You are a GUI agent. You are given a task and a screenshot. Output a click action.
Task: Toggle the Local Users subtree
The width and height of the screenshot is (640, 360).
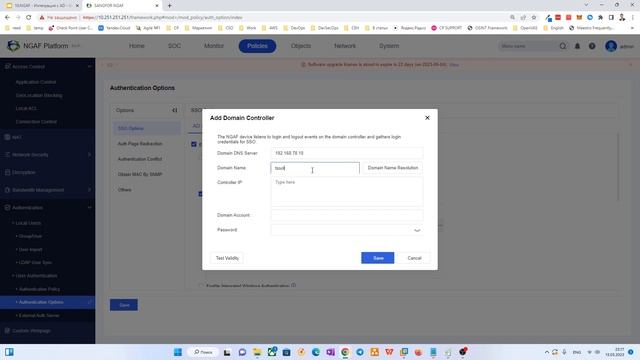coord(27,223)
